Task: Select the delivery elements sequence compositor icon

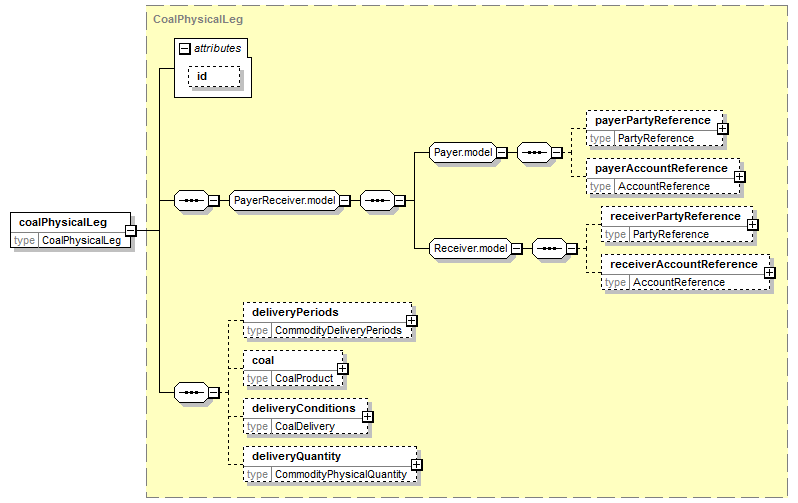Action: 191,393
